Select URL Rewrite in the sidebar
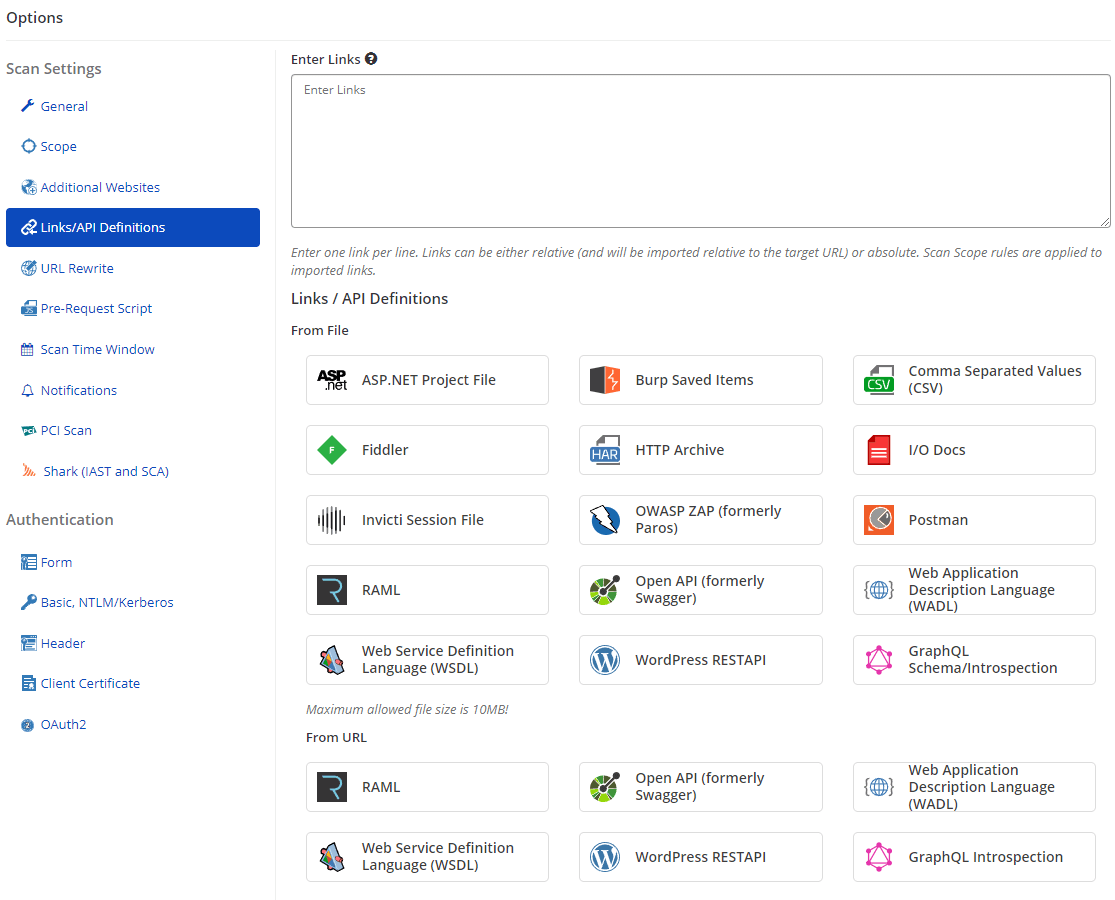The image size is (1115, 900). pyautogui.click(x=77, y=268)
